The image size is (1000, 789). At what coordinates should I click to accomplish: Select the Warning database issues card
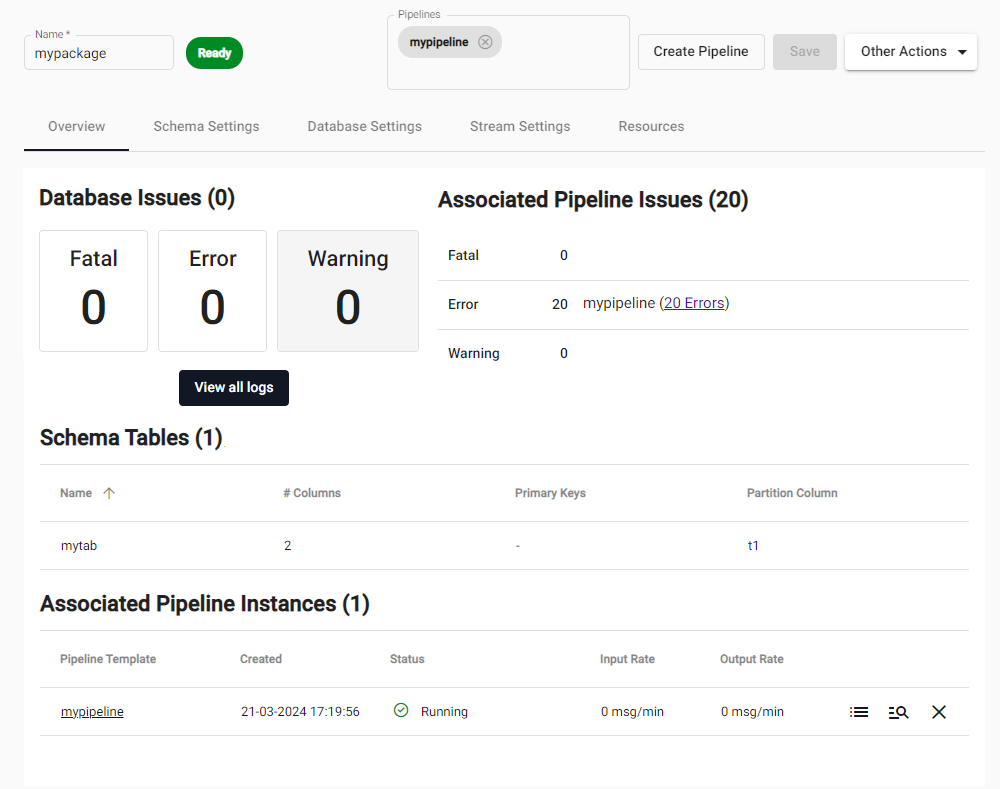point(348,291)
